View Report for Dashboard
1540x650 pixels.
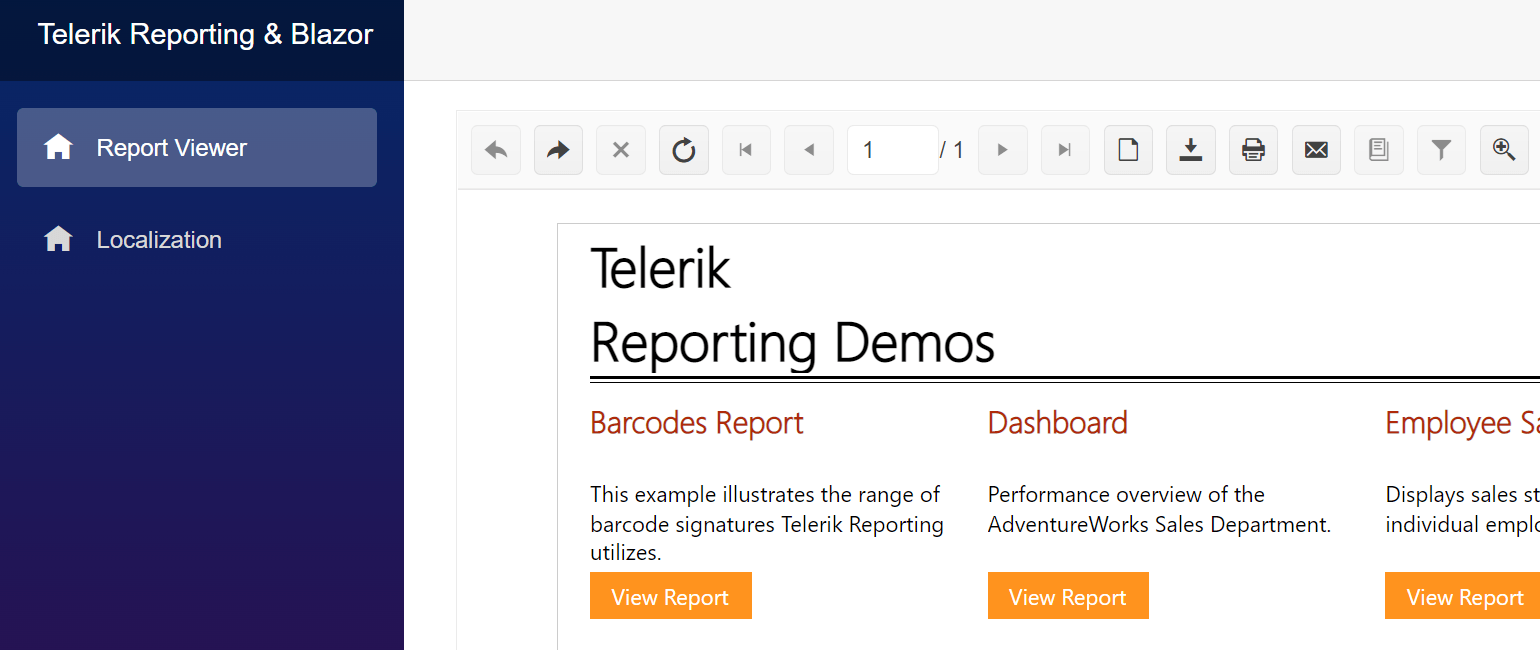1068,596
